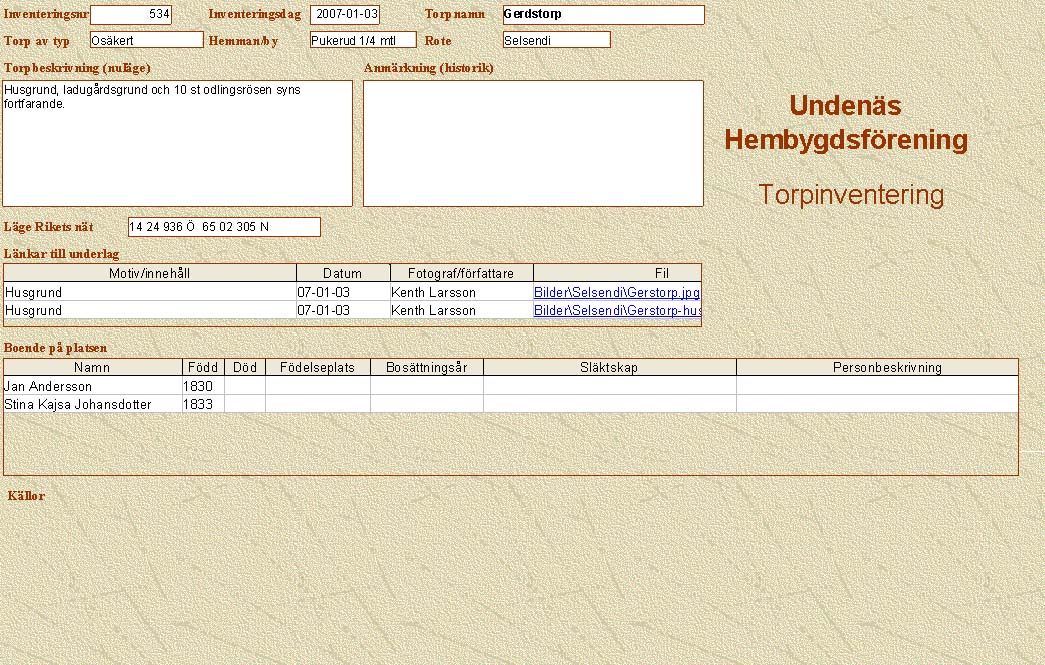Click the empty Anmärkning (historik) text box
This screenshot has width=1045, height=665.
533,143
